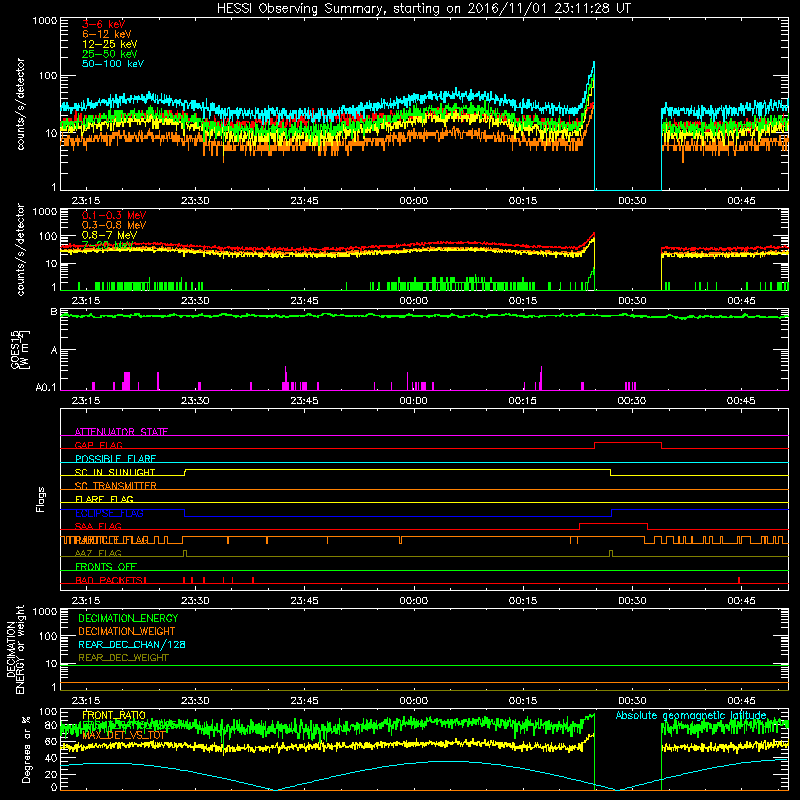
Task: Click the "ATTENUATOR_STATE" flag label
Action: click(121, 432)
